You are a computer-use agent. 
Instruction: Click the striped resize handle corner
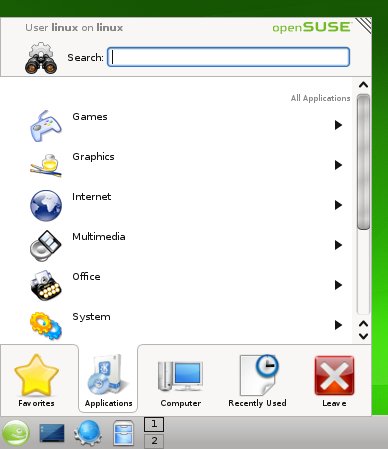coord(363,25)
